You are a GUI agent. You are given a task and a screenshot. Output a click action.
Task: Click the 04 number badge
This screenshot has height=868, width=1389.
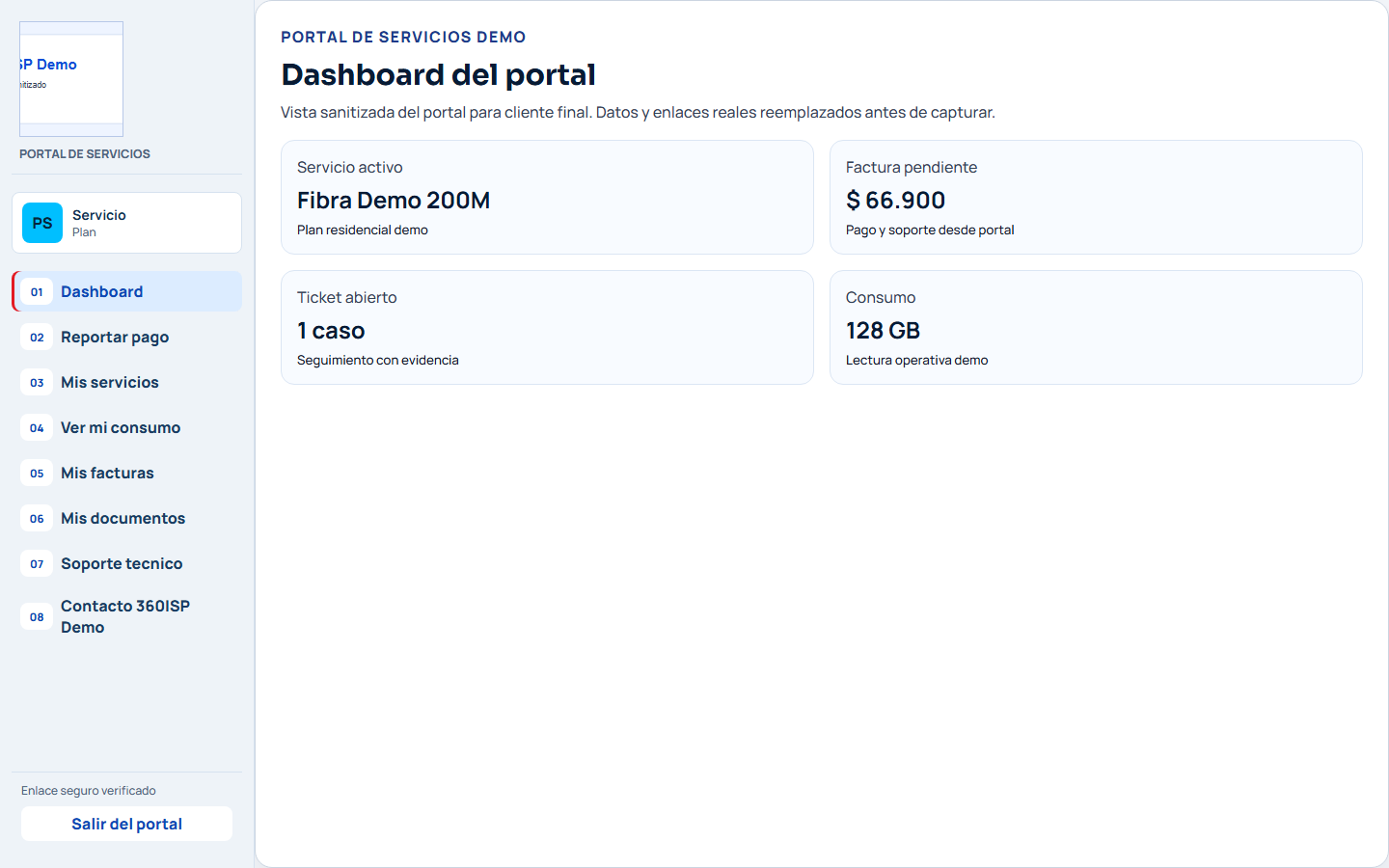click(37, 428)
